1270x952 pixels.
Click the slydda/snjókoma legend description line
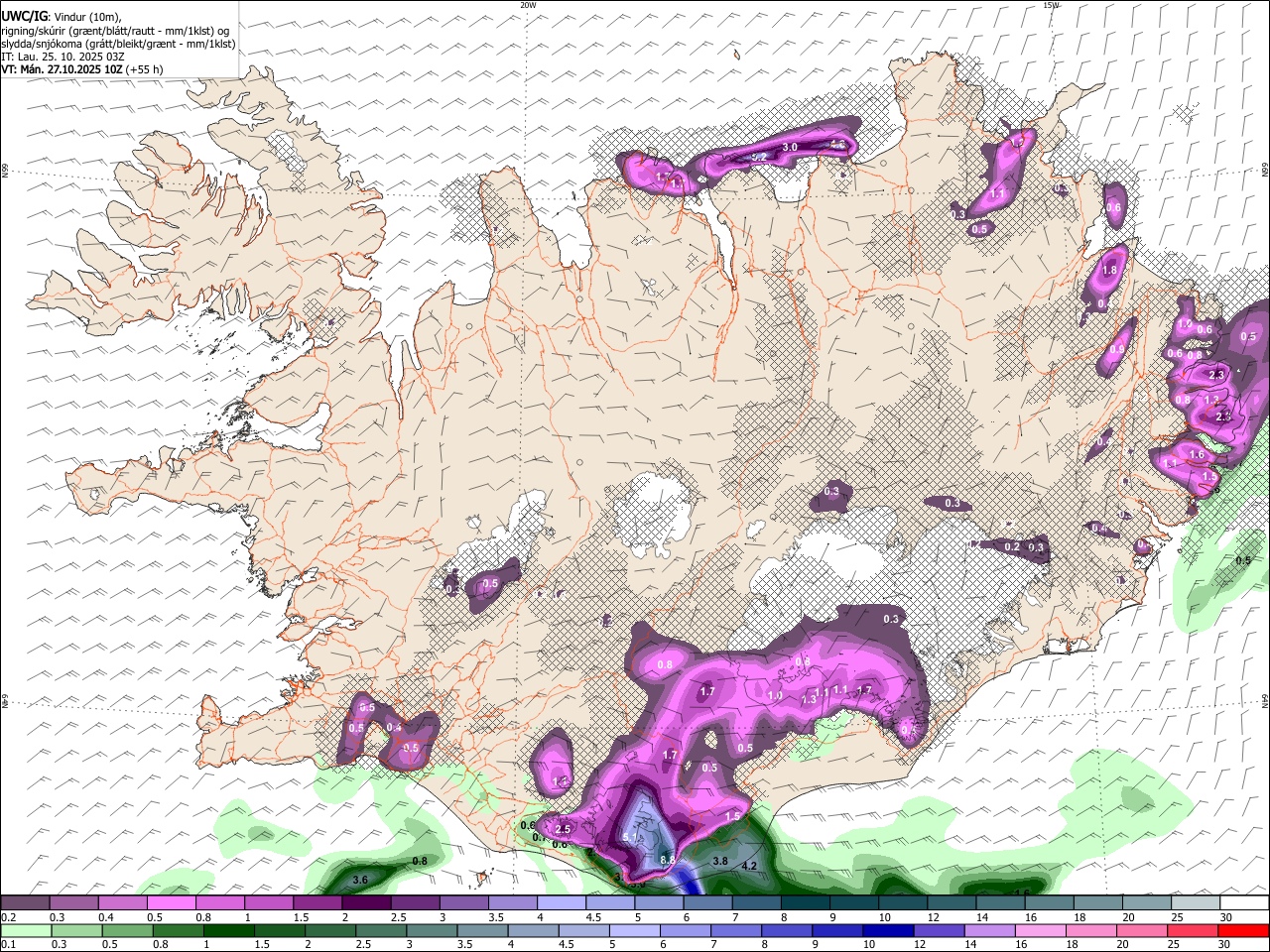[x=118, y=44]
